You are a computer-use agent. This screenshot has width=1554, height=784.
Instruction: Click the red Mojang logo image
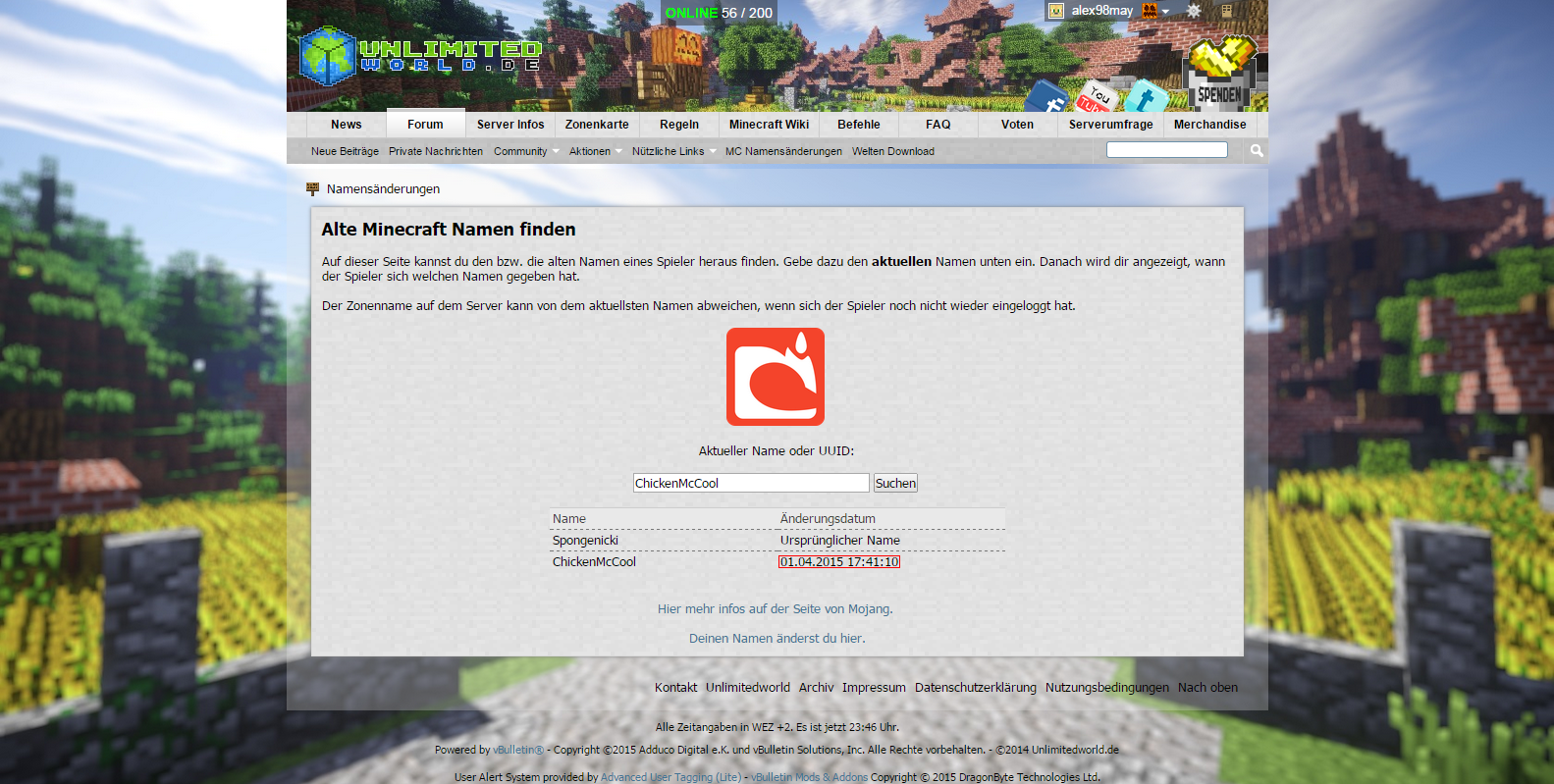[776, 377]
